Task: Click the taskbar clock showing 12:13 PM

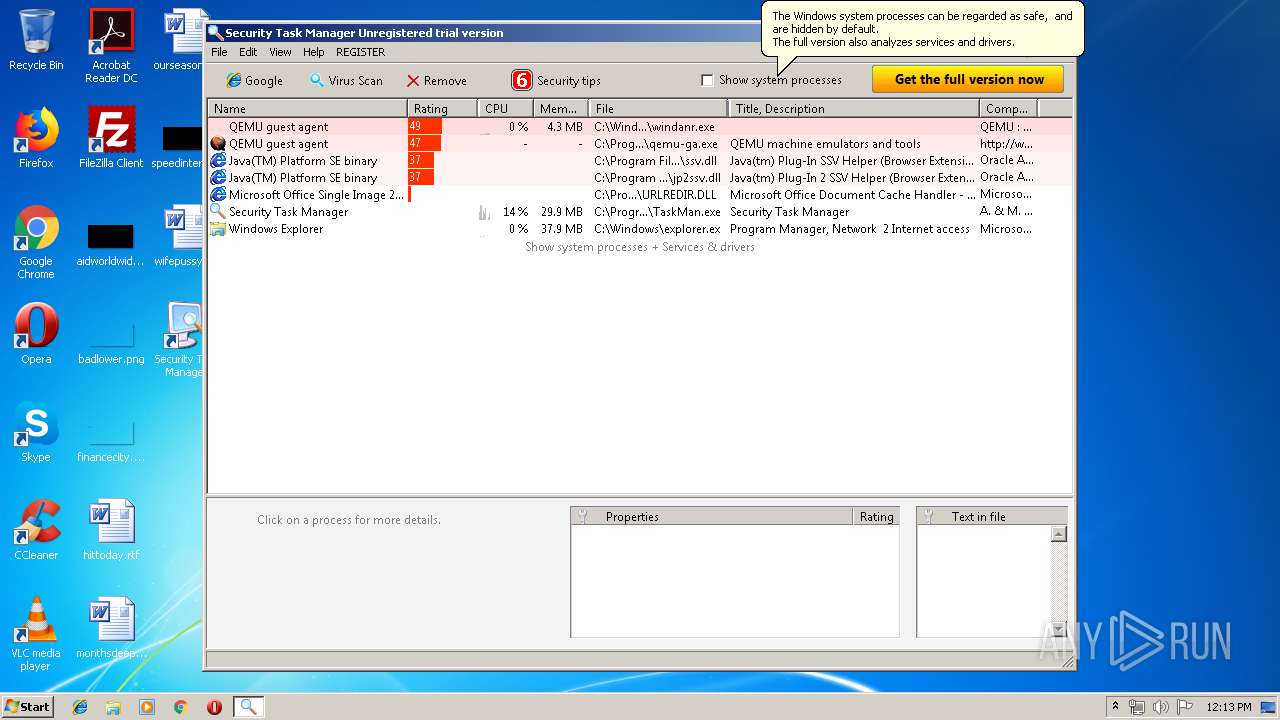Action: [x=1229, y=707]
